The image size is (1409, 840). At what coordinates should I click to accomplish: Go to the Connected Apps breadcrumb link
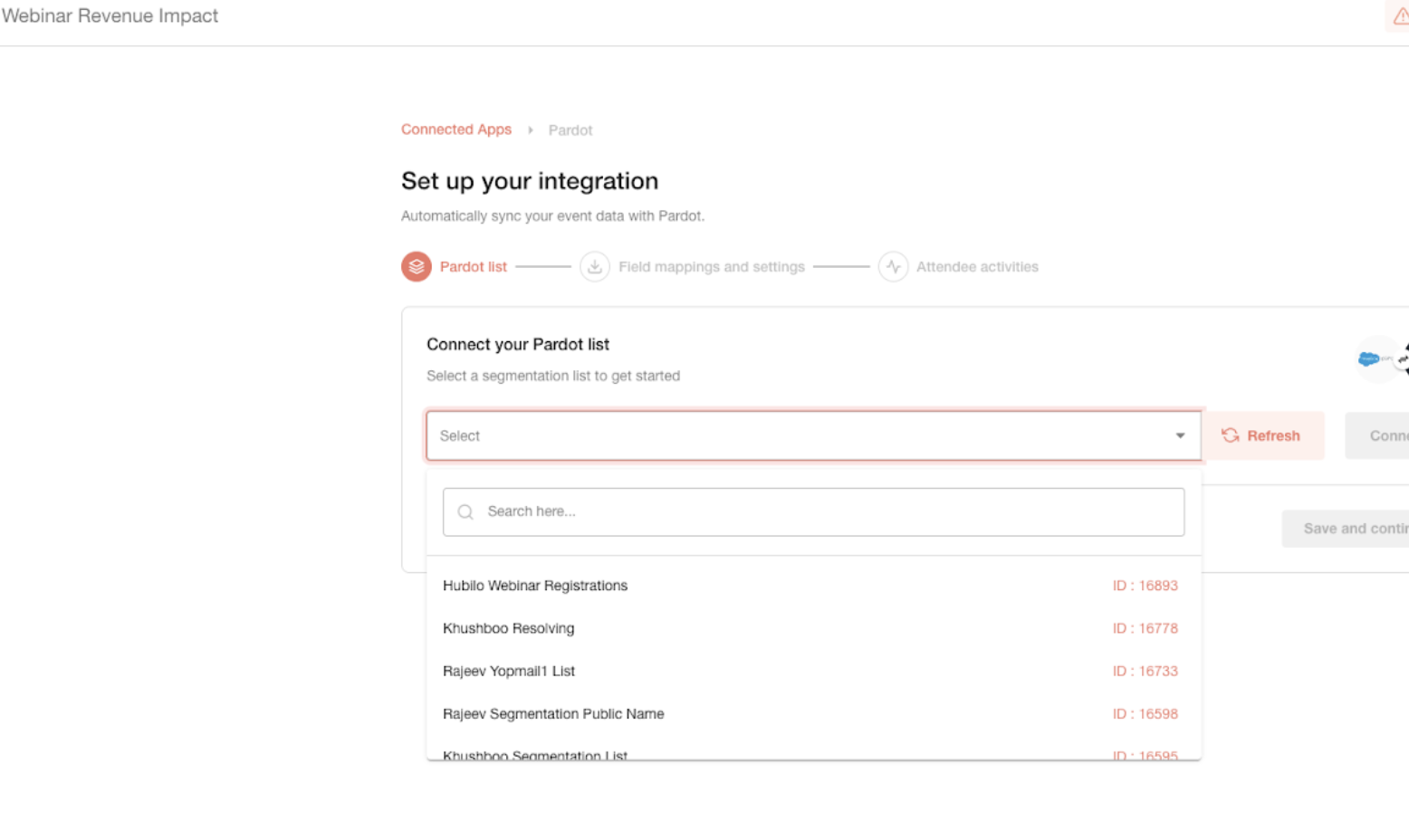pyautogui.click(x=456, y=129)
